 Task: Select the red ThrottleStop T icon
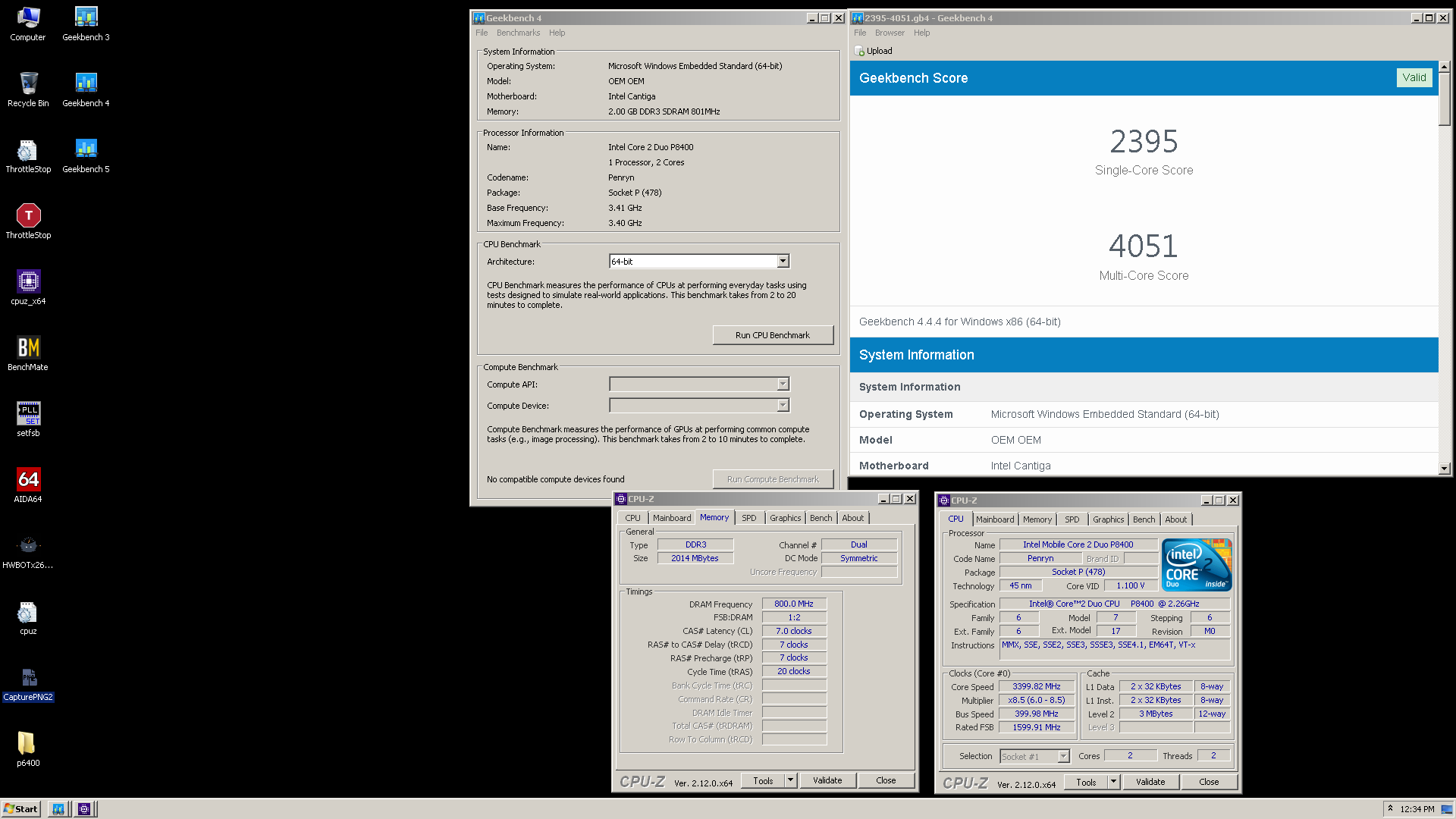tap(28, 221)
